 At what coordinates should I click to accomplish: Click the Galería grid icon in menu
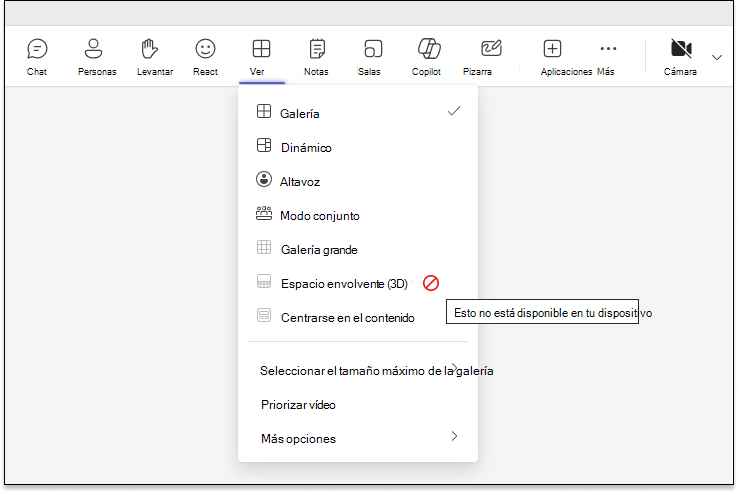click(264, 111)
